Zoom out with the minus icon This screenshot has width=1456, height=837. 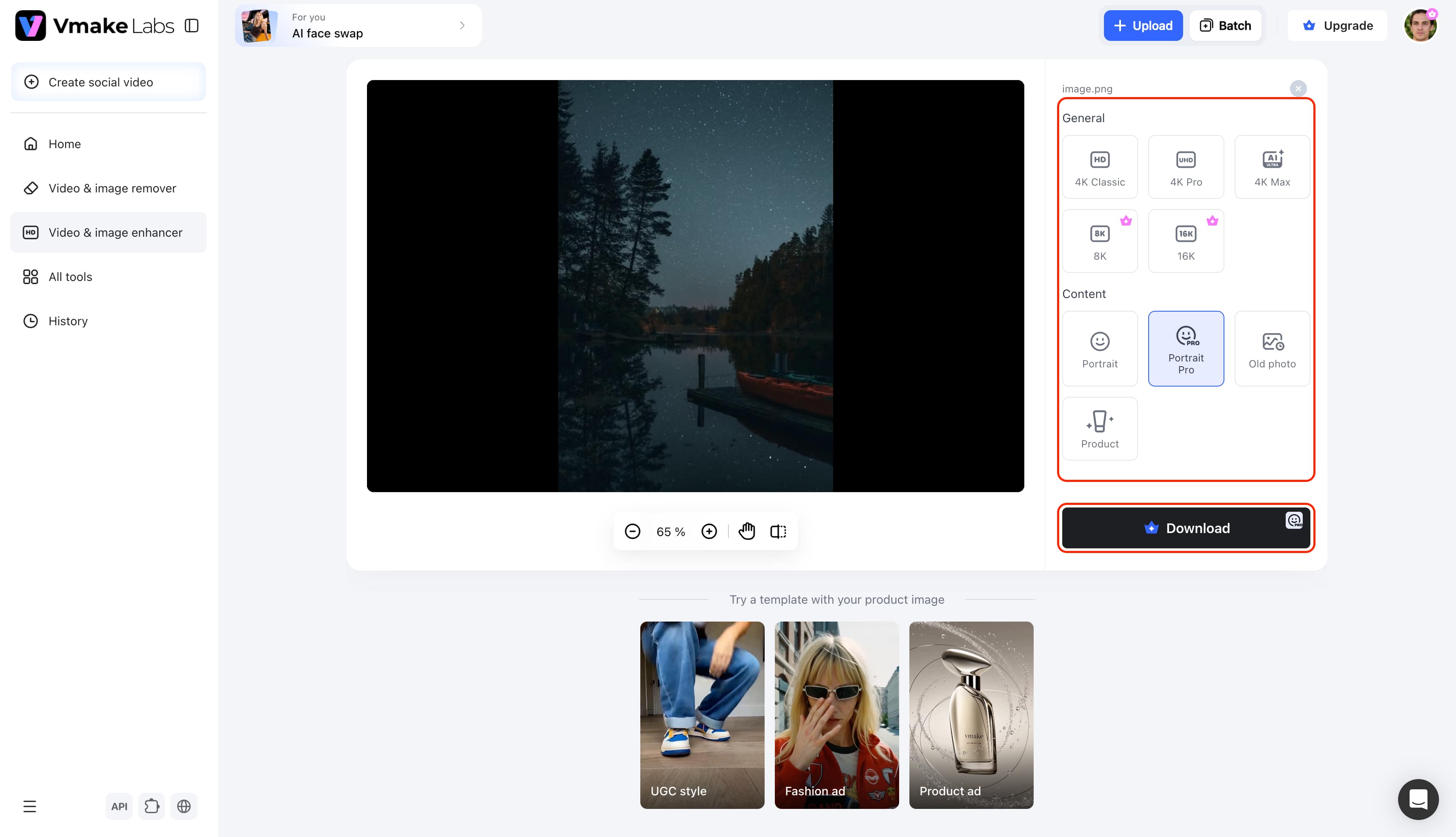pos(632,532)
